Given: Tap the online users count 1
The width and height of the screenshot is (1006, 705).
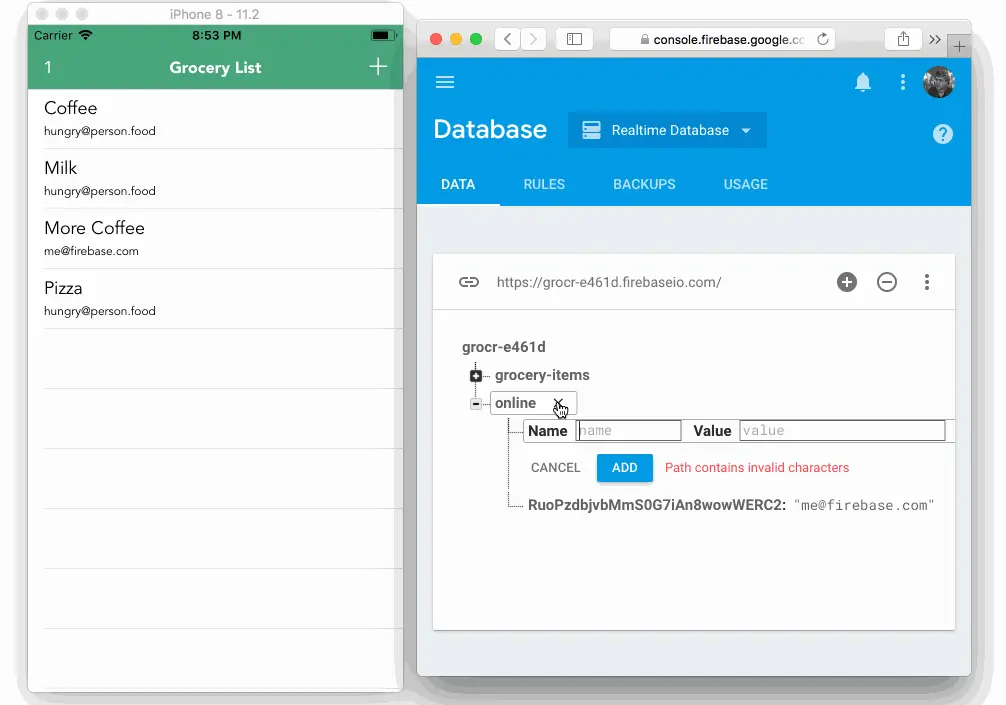Looking at the screenshot, I should (48, 67).
